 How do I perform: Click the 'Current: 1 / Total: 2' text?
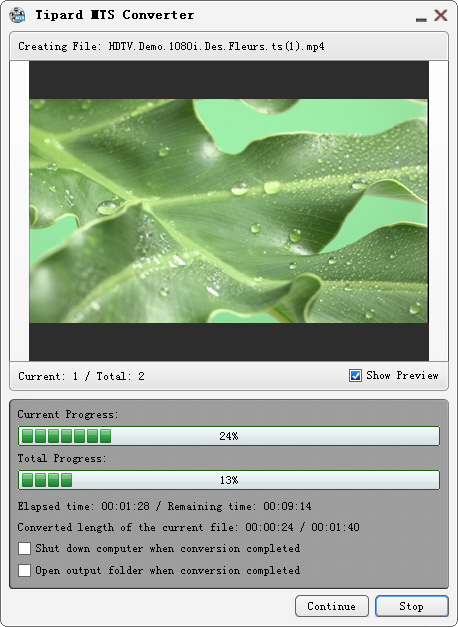81,376
